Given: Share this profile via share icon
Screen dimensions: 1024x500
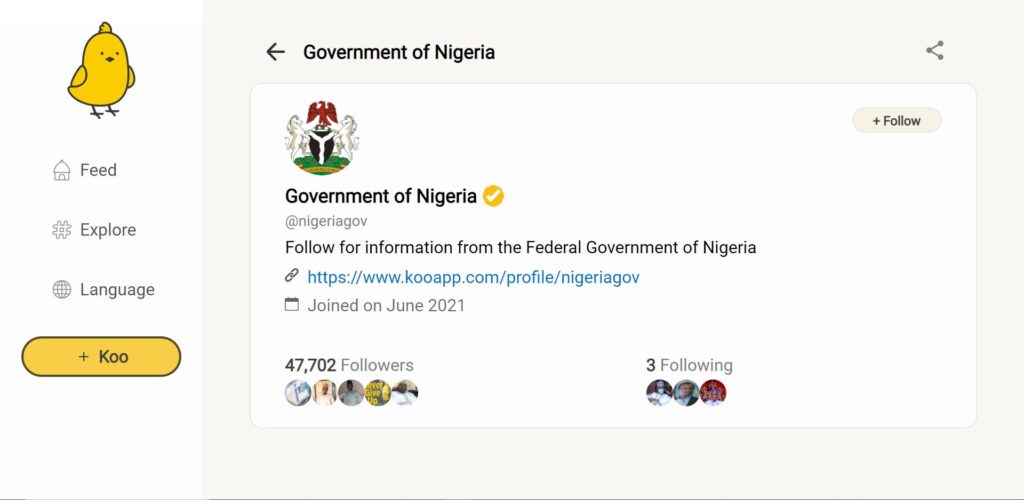Looking at the screenshot, I should coord(935,50).
